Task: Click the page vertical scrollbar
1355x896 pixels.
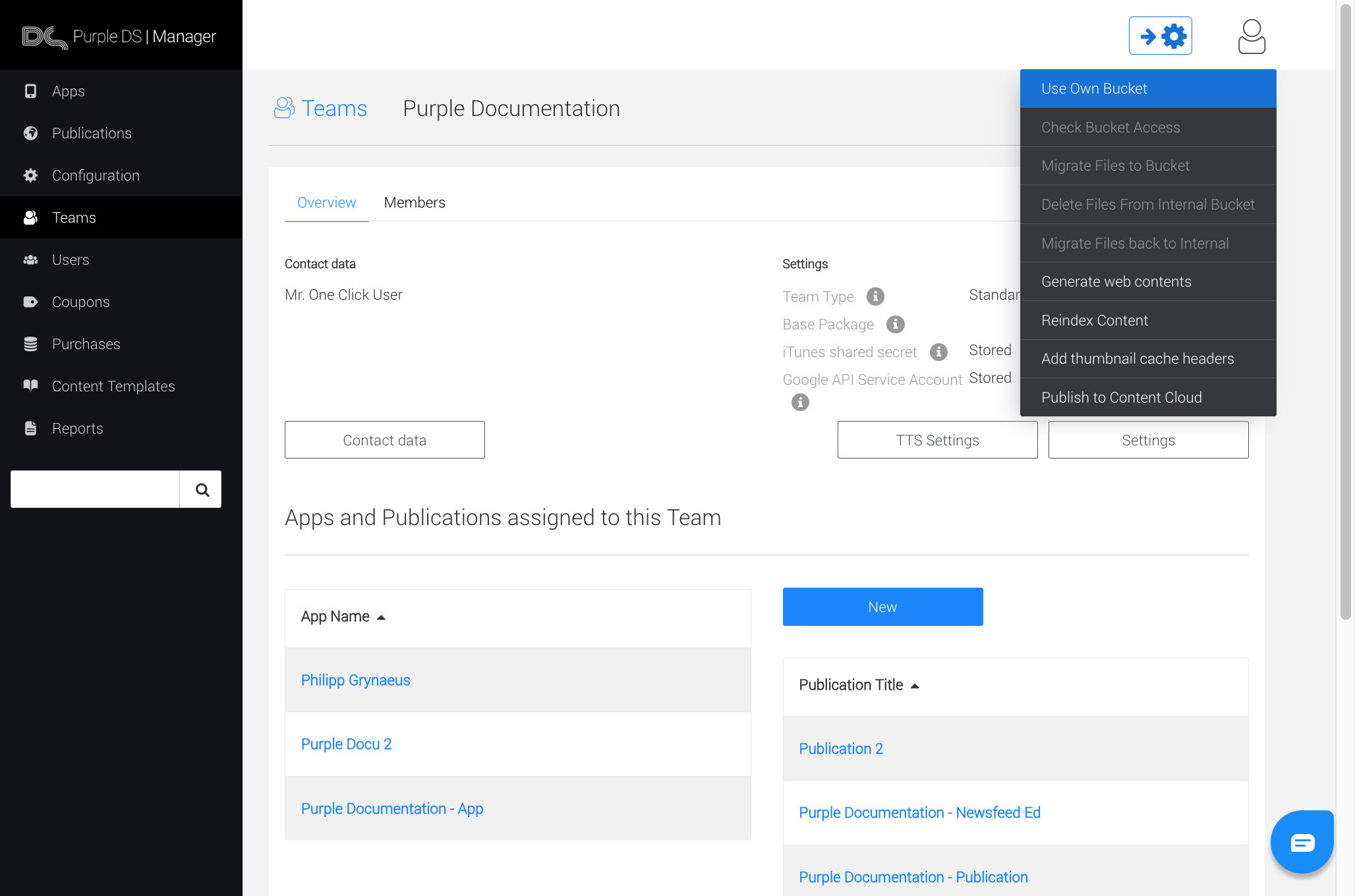Action: (x=1345, y=313)
